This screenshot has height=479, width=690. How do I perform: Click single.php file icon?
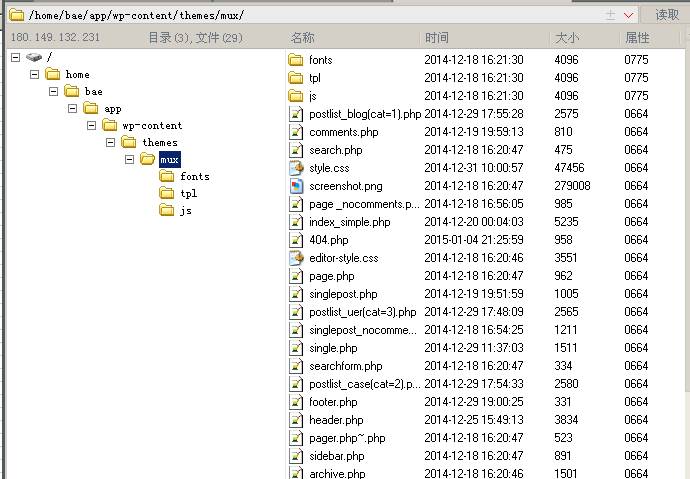pos(296,348)
